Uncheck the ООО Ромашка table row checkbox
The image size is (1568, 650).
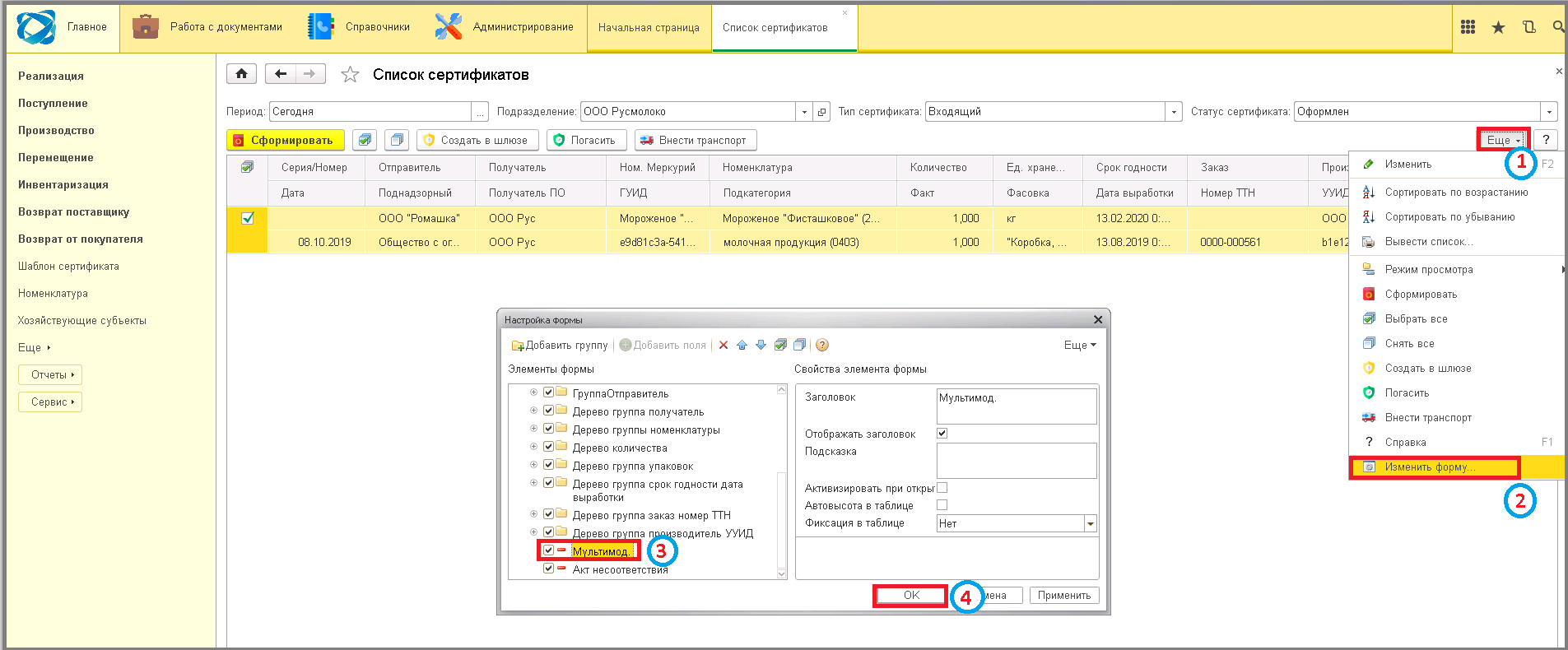(x=247, y=218)
